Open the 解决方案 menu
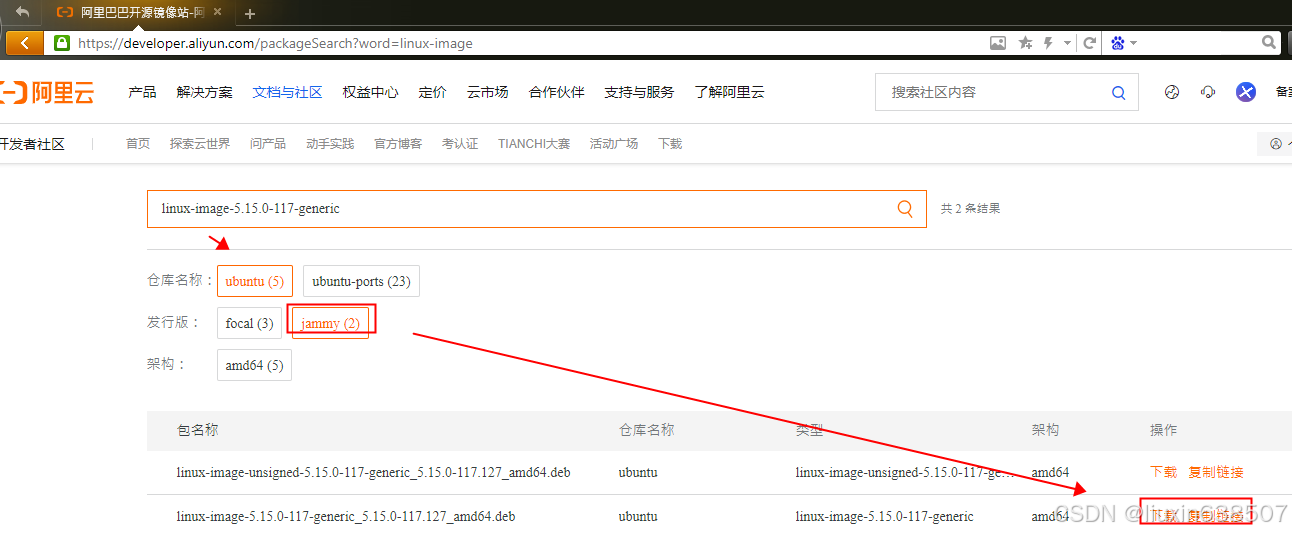Image resolution: width=1292 pixels, height=535 pixels. 204,92
